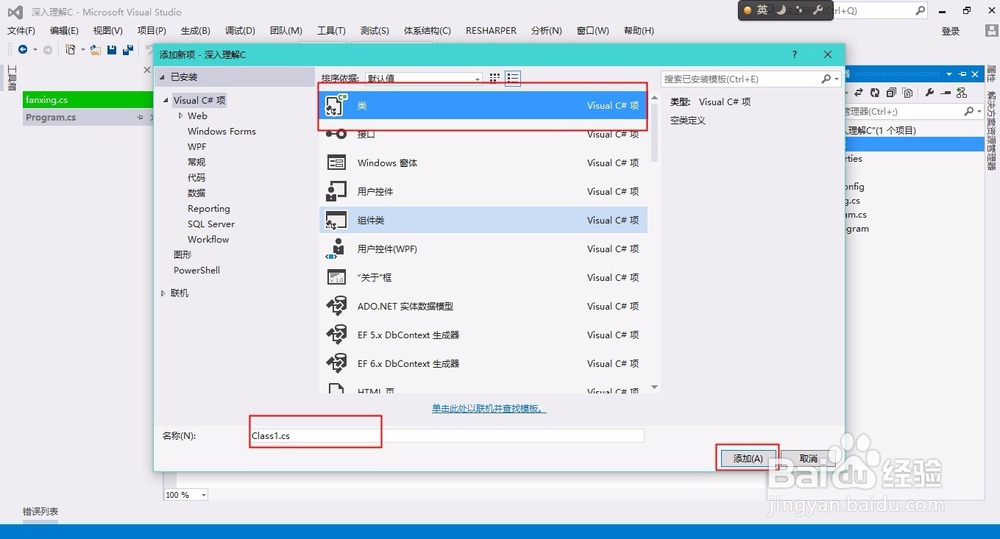Open the RESHARPER menu
The height and width of the screenshot is (539, 1000).
[491, 31]
